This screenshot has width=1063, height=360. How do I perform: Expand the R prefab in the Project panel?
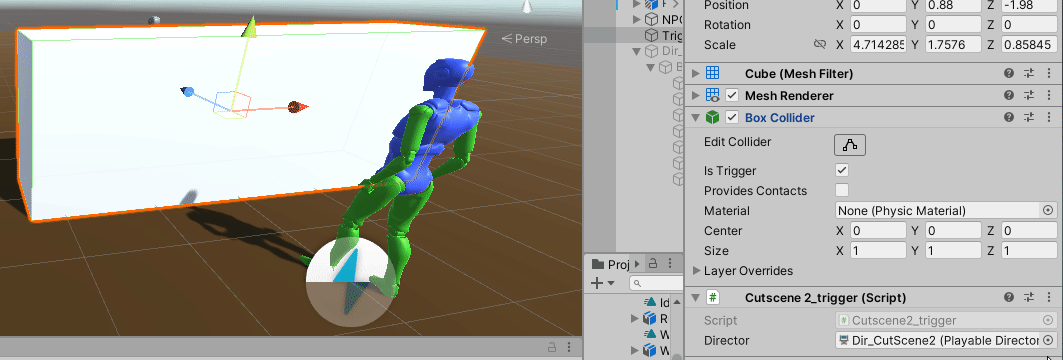635,319
